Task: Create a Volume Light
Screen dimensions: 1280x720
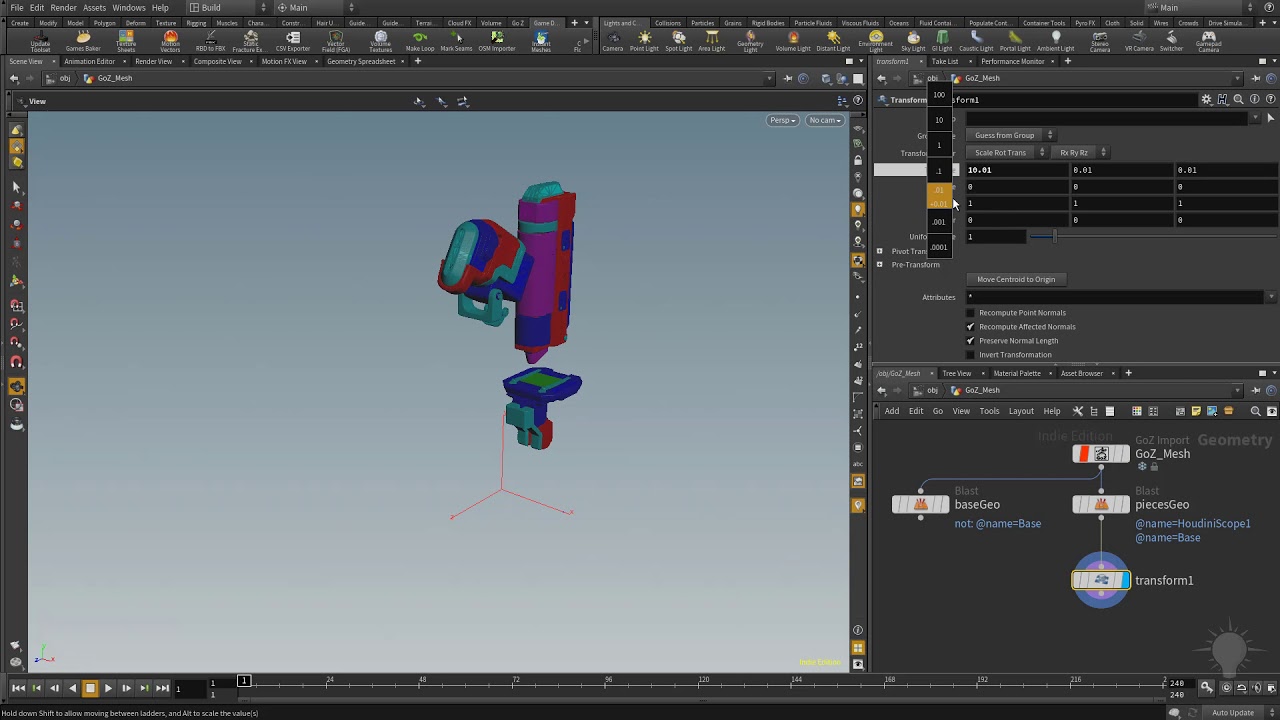Action: (x=793, y=41)
